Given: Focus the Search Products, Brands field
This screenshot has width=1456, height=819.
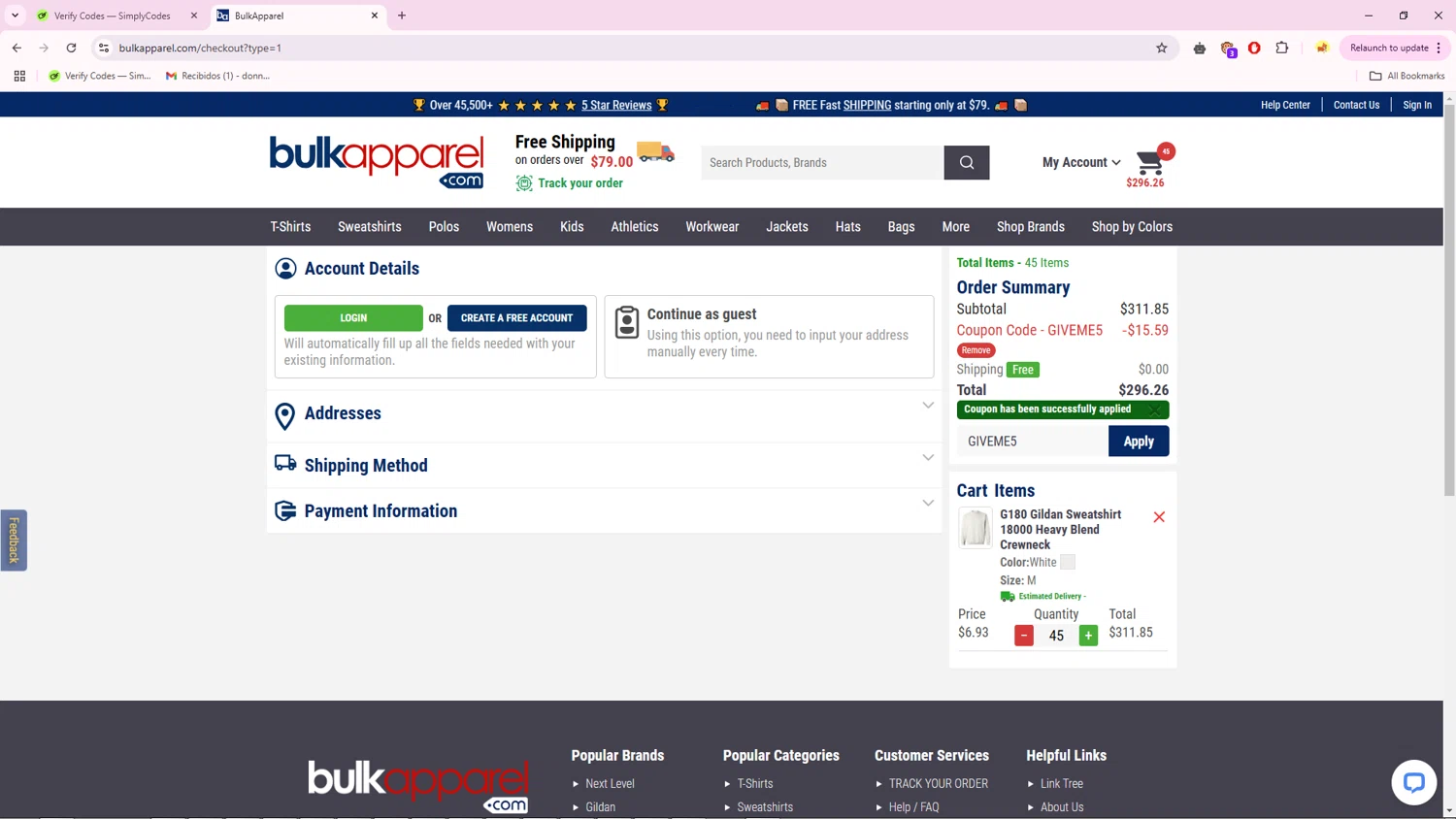Looking at the screenshot, I should [822, 163].
